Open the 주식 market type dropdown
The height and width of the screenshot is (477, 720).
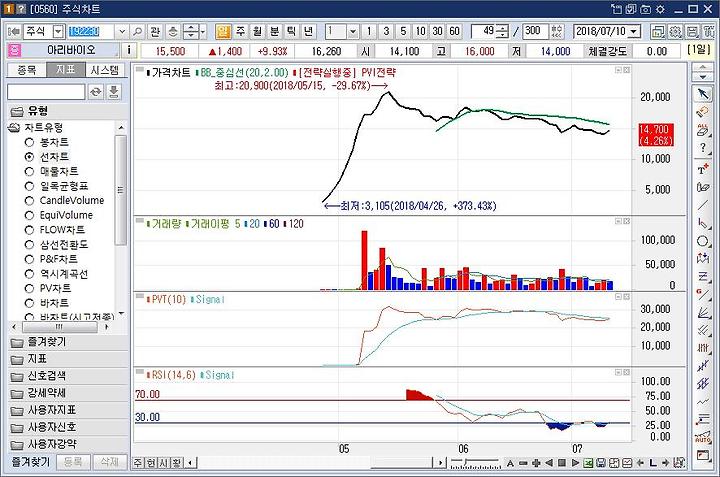click(58, 31)
